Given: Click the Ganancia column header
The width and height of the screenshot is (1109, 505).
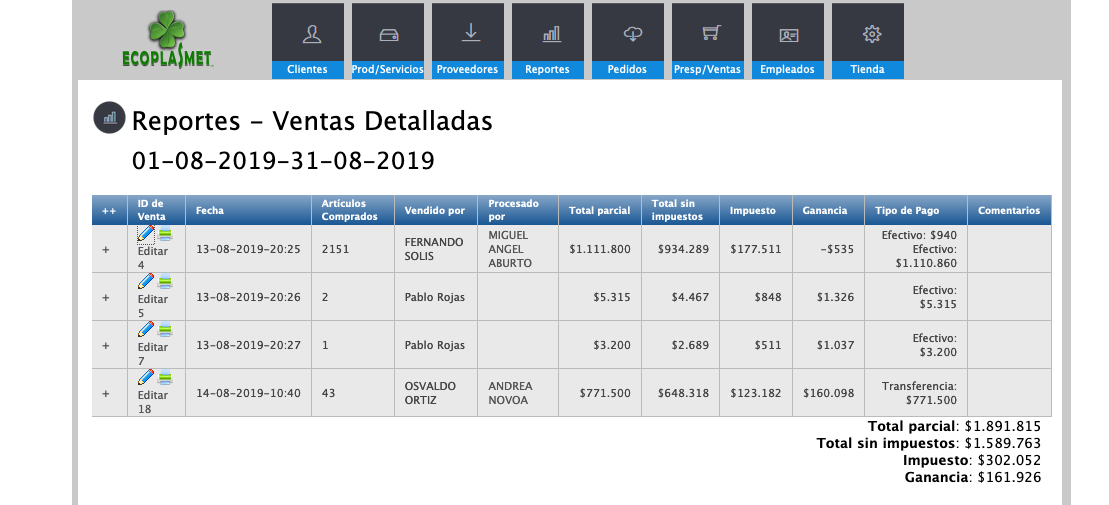Looking at the screenshot, I should tap(824, 211).
